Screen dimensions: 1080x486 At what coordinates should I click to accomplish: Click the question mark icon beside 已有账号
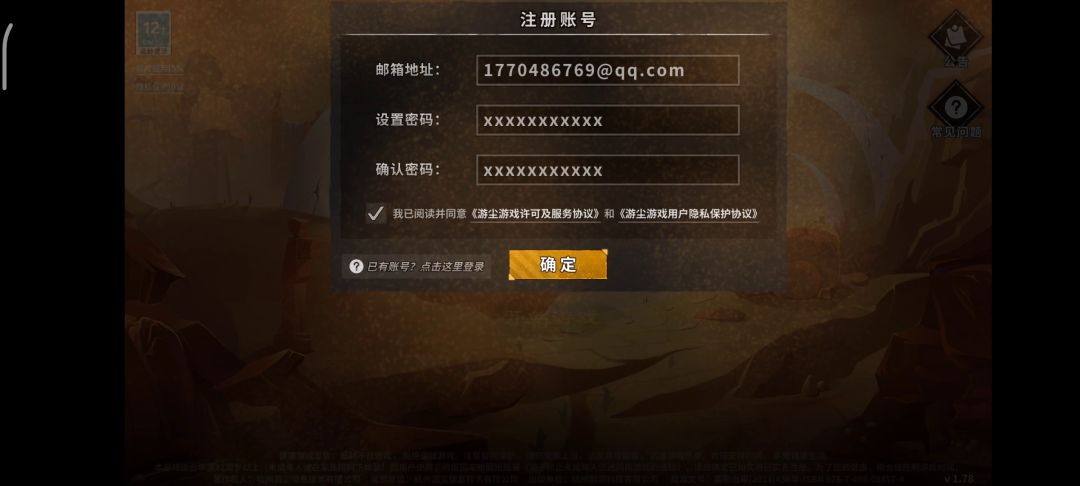356,266
